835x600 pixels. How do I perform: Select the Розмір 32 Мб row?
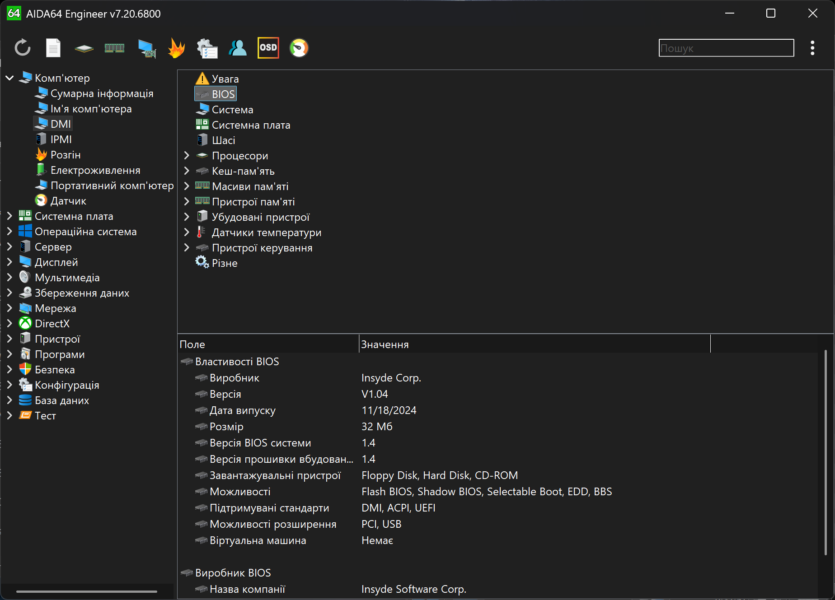(498, 427)
